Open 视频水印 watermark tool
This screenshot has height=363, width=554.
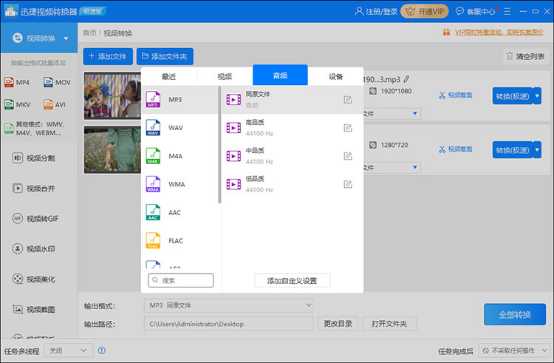[34, 249]
